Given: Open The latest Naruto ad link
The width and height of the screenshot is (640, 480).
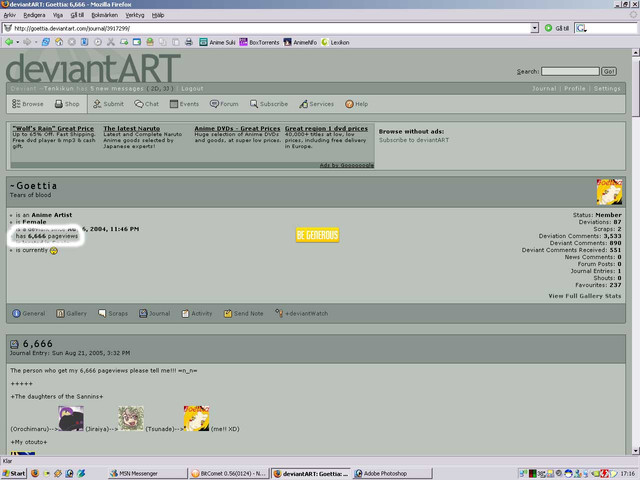Looking at the screenshot, I should (x=131, y=128).
